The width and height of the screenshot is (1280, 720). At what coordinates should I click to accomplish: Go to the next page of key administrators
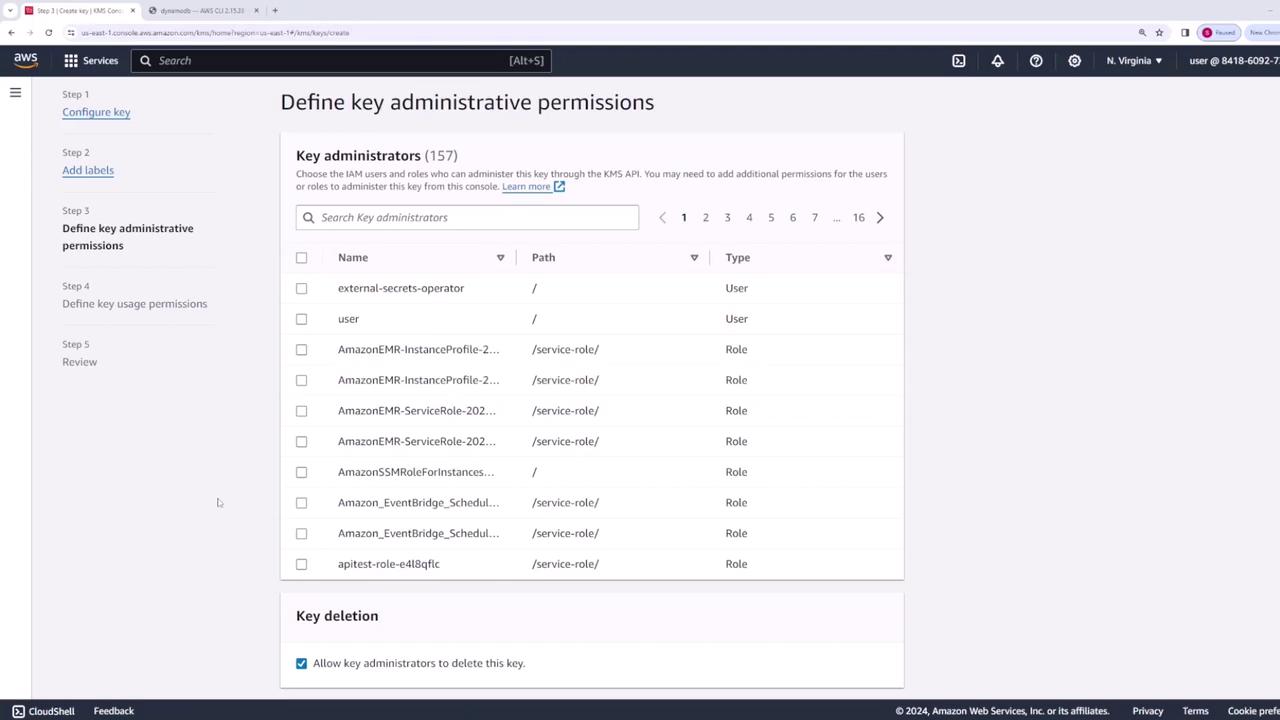[880, 217]
